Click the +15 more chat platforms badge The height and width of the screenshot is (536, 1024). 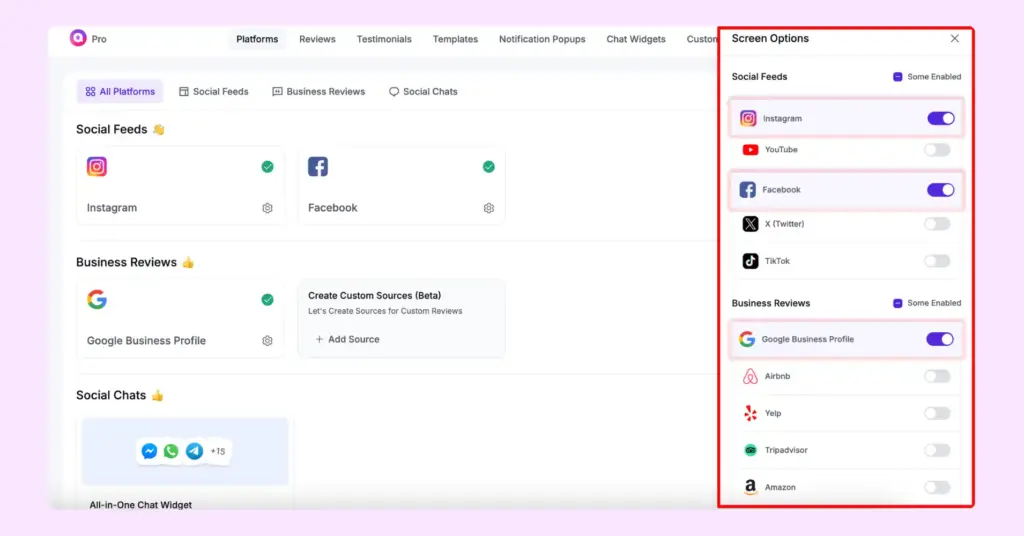[217, 451]
